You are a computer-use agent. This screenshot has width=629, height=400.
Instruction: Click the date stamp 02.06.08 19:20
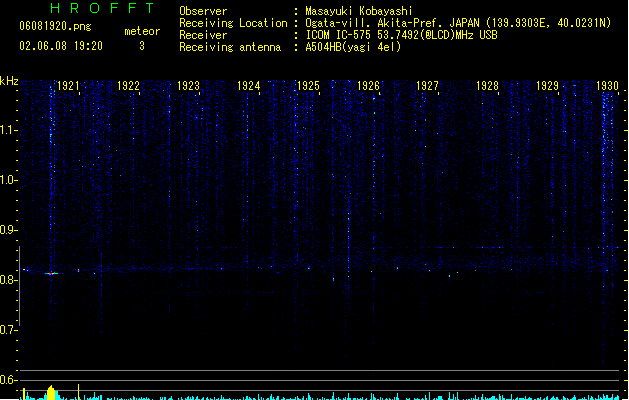(61, 46)
